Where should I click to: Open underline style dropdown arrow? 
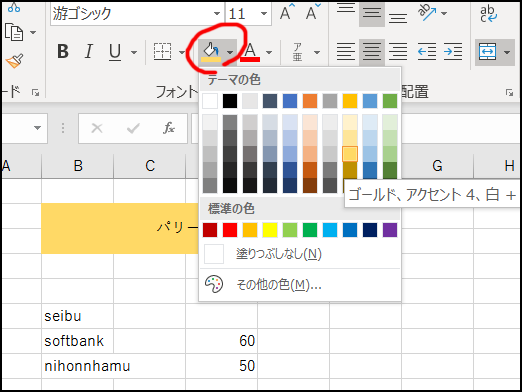pyautogui.click(x=134, y=52)
